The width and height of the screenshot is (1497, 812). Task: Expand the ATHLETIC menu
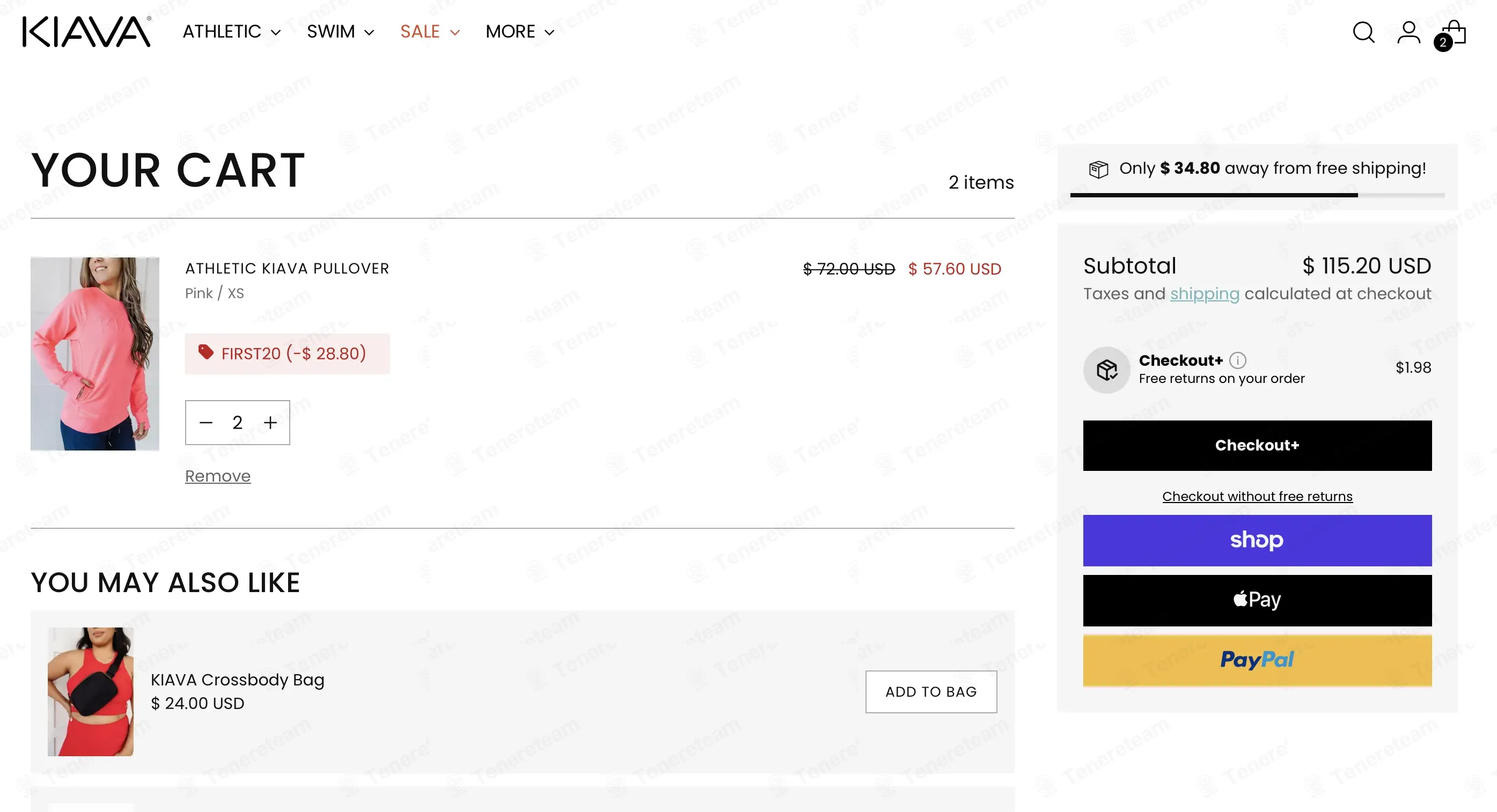pos(231,31)
